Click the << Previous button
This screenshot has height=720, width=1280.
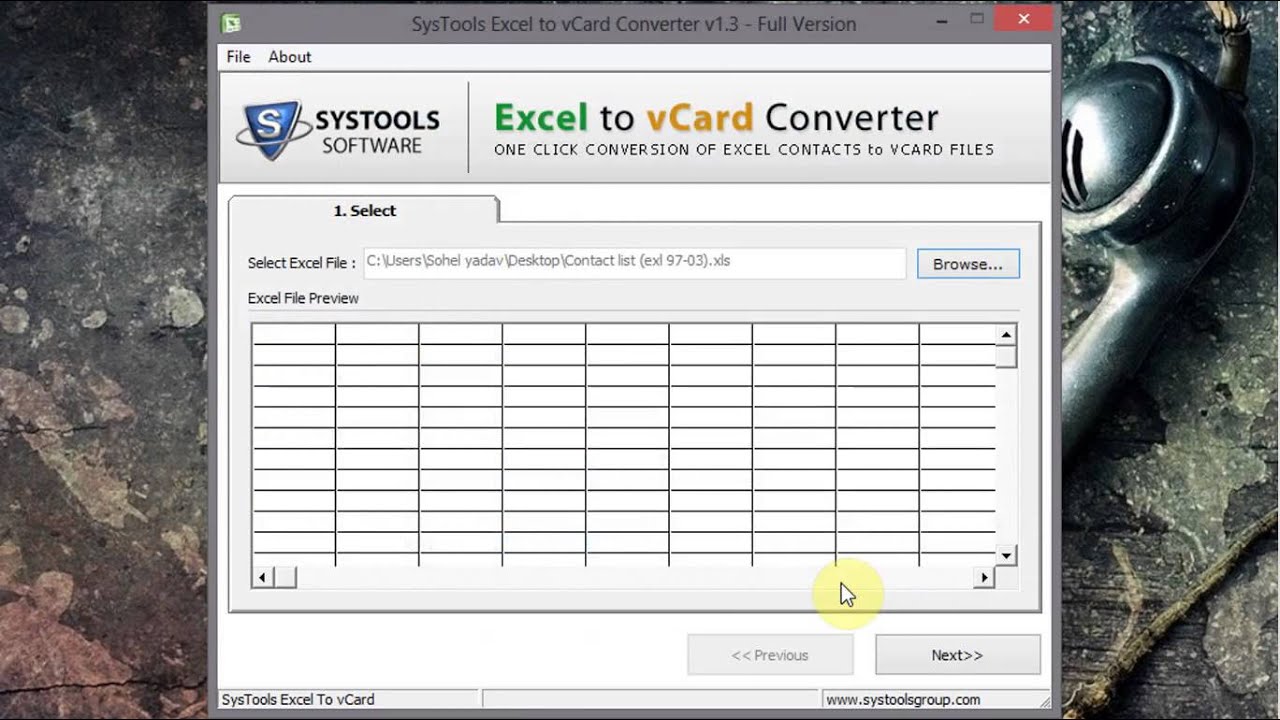point(770,655)
